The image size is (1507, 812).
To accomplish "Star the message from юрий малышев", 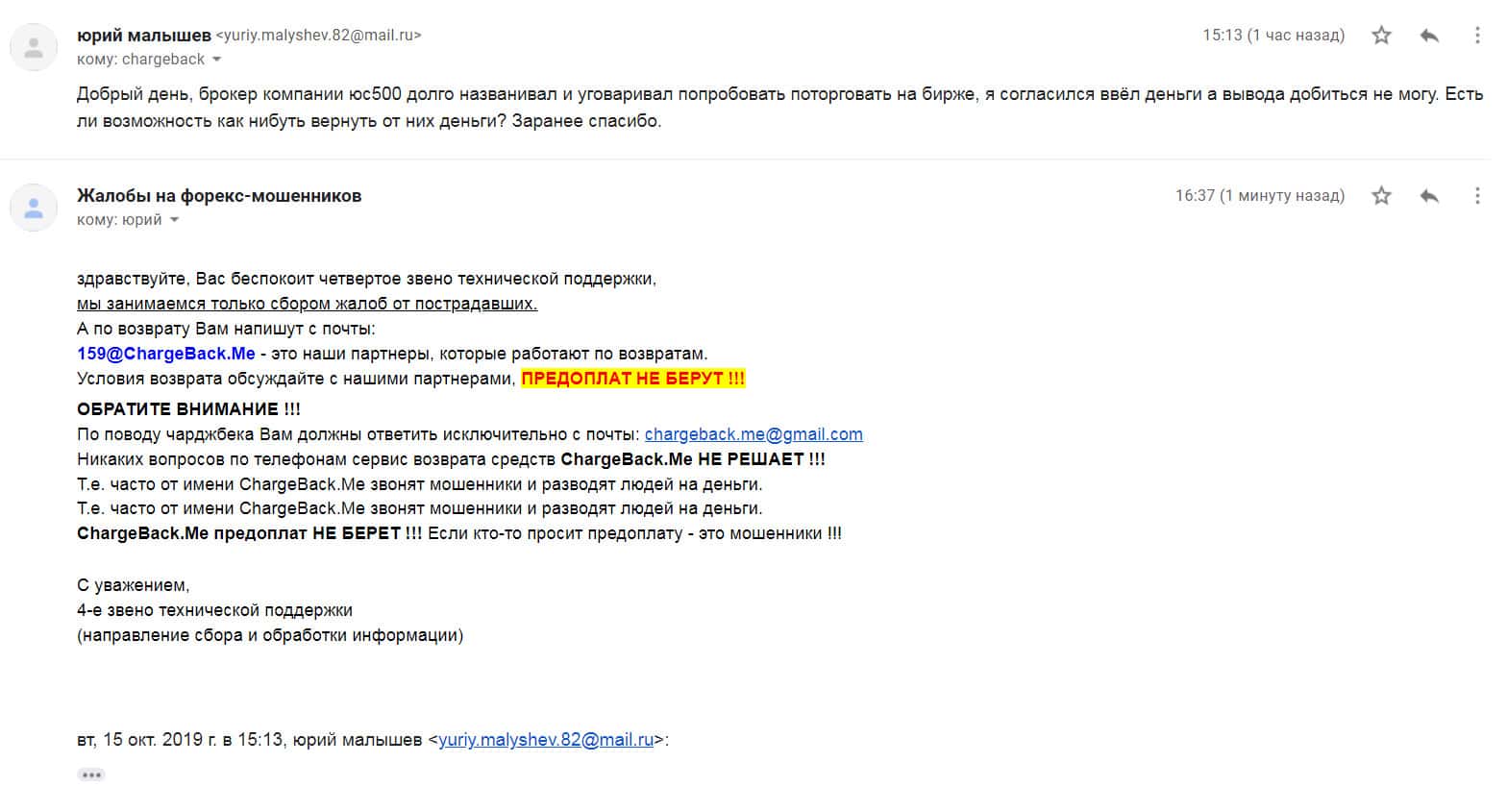I will (1381, 36).
